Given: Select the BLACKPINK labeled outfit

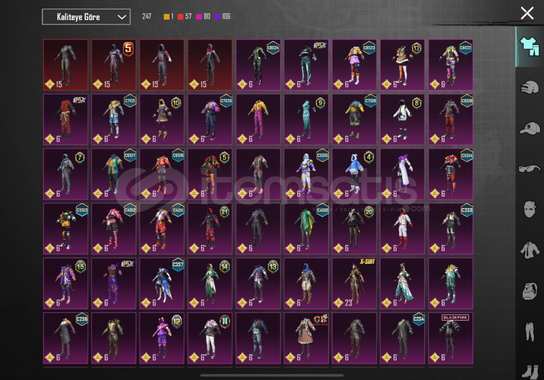Looking at the screenshot, I should point(451,338).
